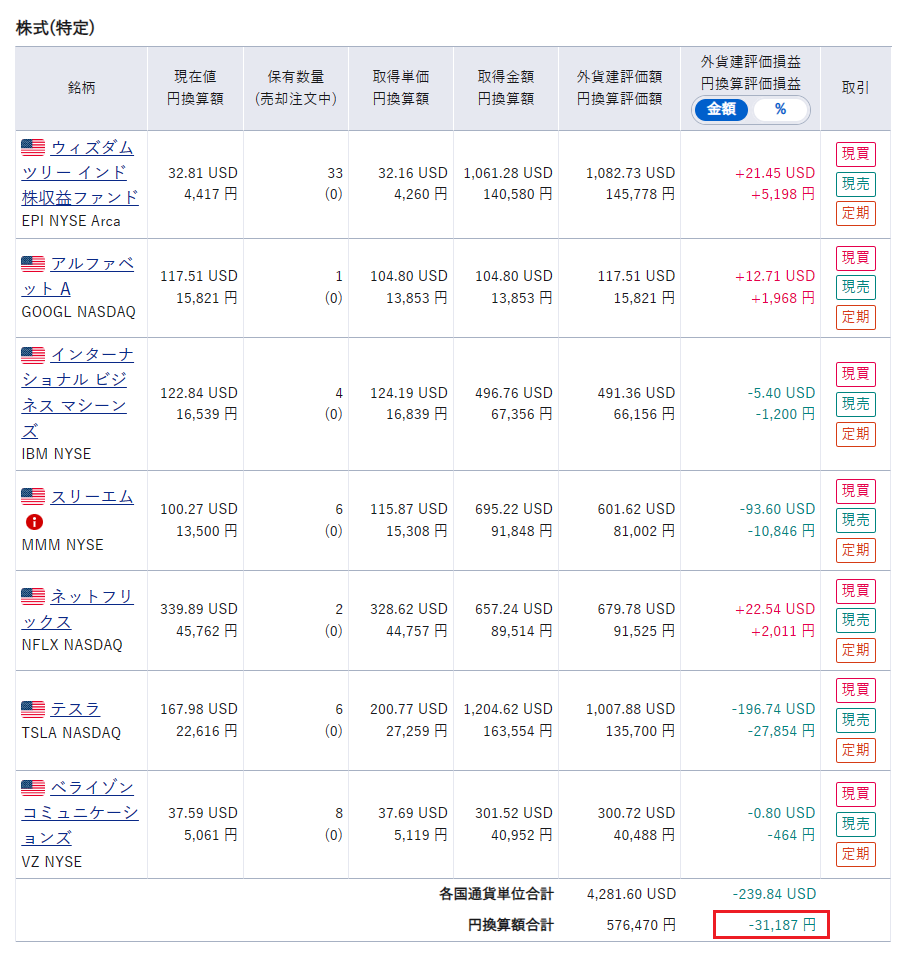Open スリーエム stock link

tap(92, 496)
